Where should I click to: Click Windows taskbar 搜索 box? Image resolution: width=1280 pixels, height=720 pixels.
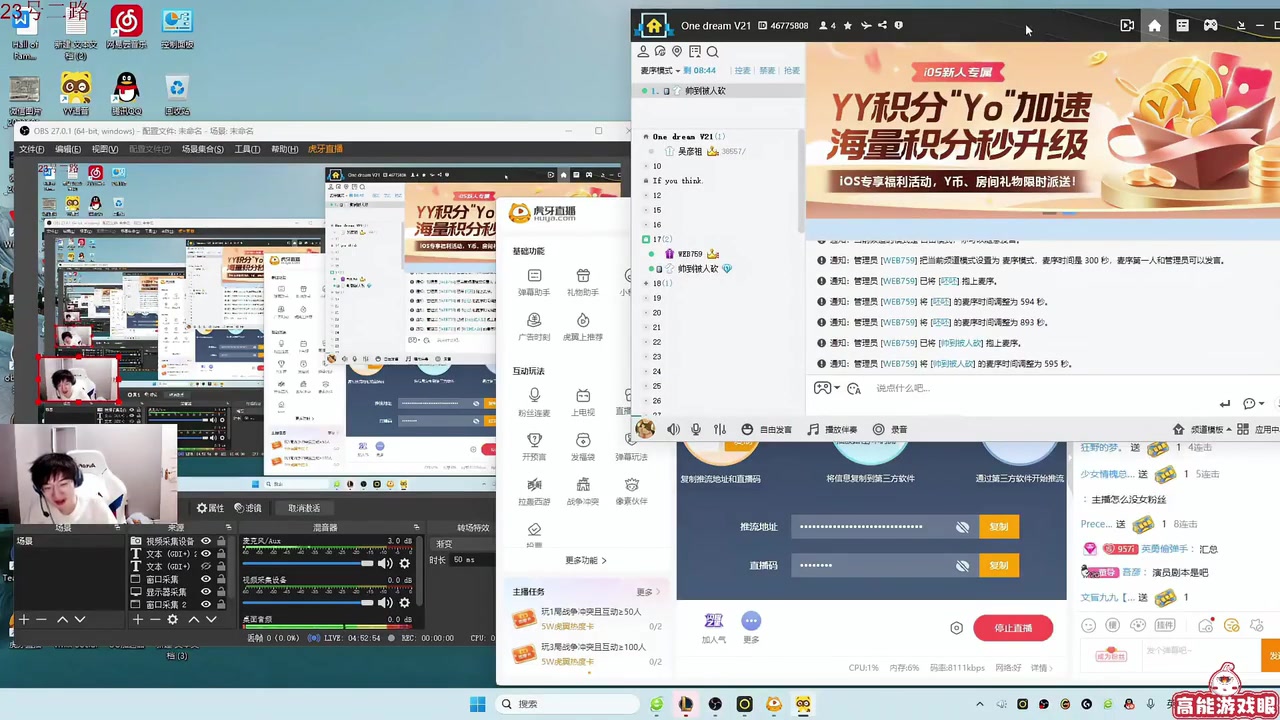(568, 704)
